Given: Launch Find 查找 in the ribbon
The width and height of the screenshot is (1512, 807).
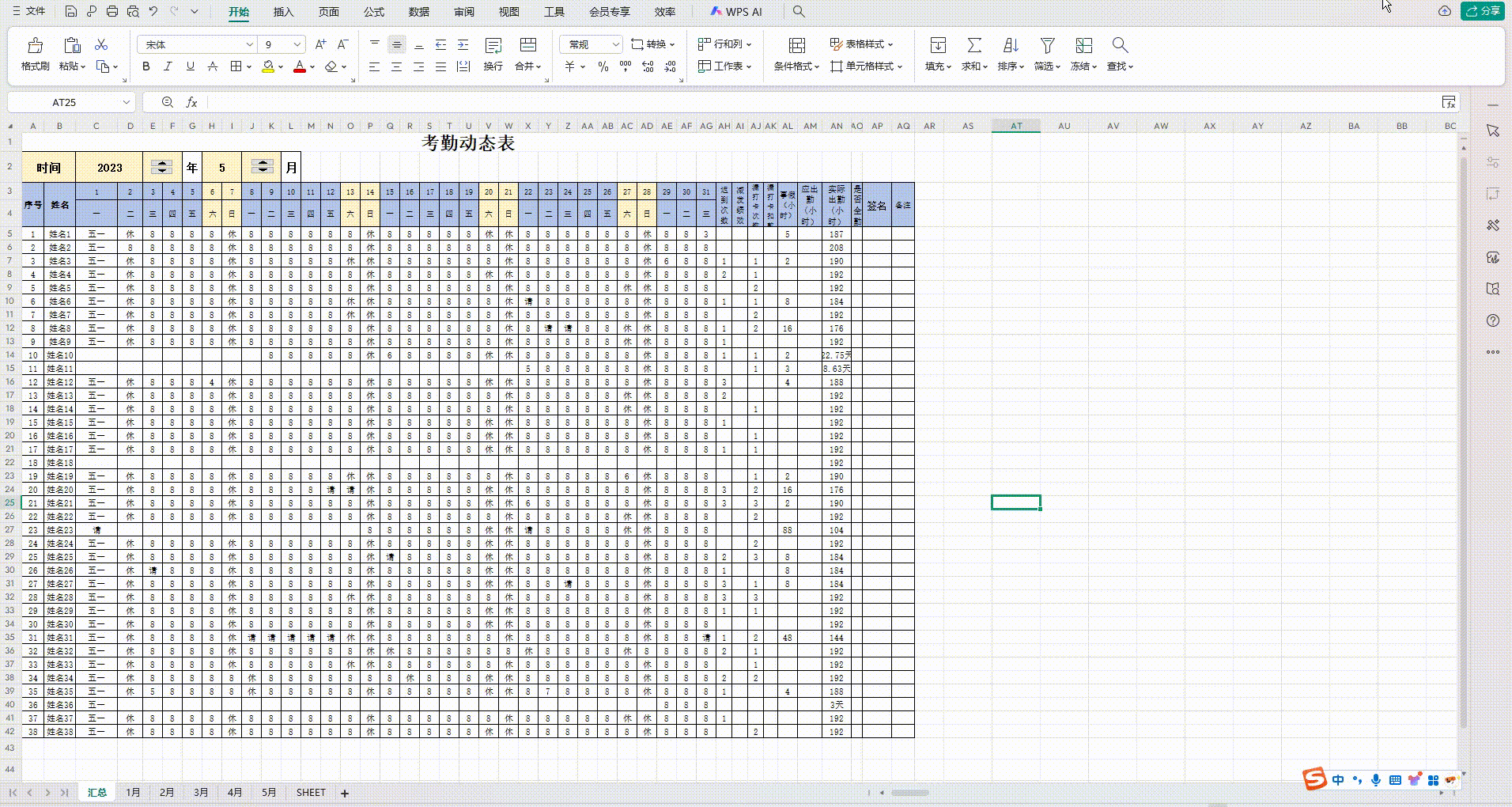Looking at the screenshot, I should click(1120, 54).
